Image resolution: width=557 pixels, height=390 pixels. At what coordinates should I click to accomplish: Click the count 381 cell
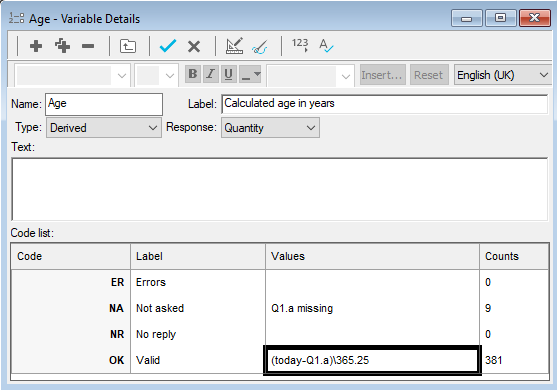[x=514, y=360]
